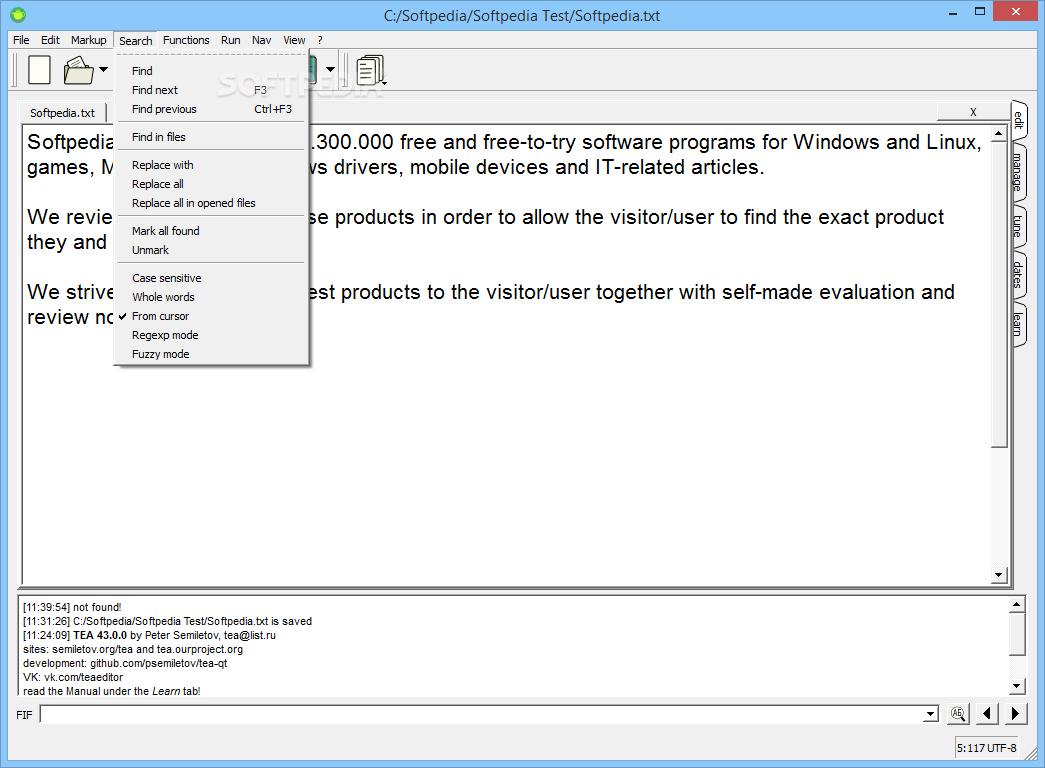Click the text 'IT-related articles' in editor
This screenshot has height=768, width=1045.
(x=676, y=167)
